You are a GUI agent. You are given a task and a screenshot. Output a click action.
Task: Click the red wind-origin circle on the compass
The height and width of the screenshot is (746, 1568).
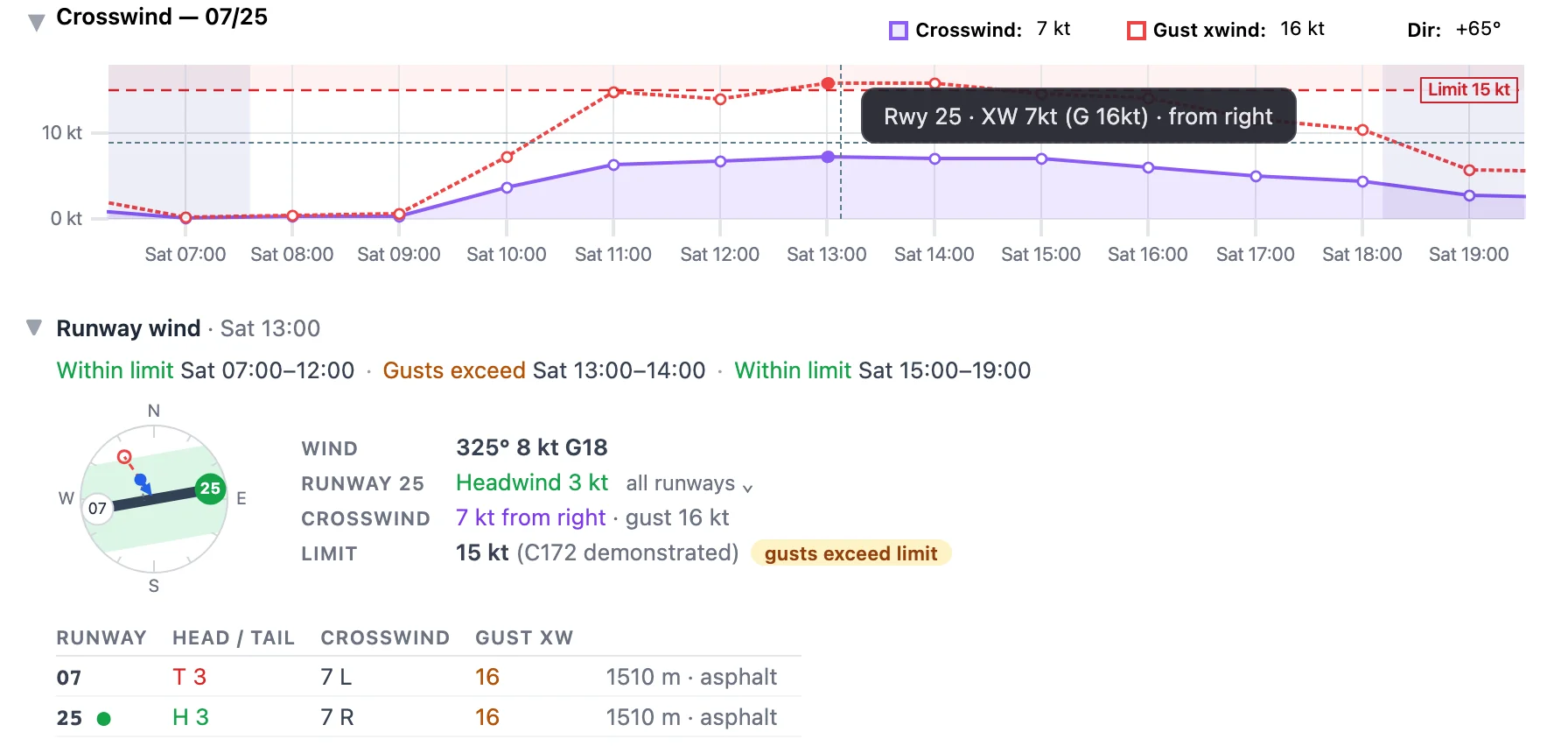pyautogui.click(x=124, y=456)
